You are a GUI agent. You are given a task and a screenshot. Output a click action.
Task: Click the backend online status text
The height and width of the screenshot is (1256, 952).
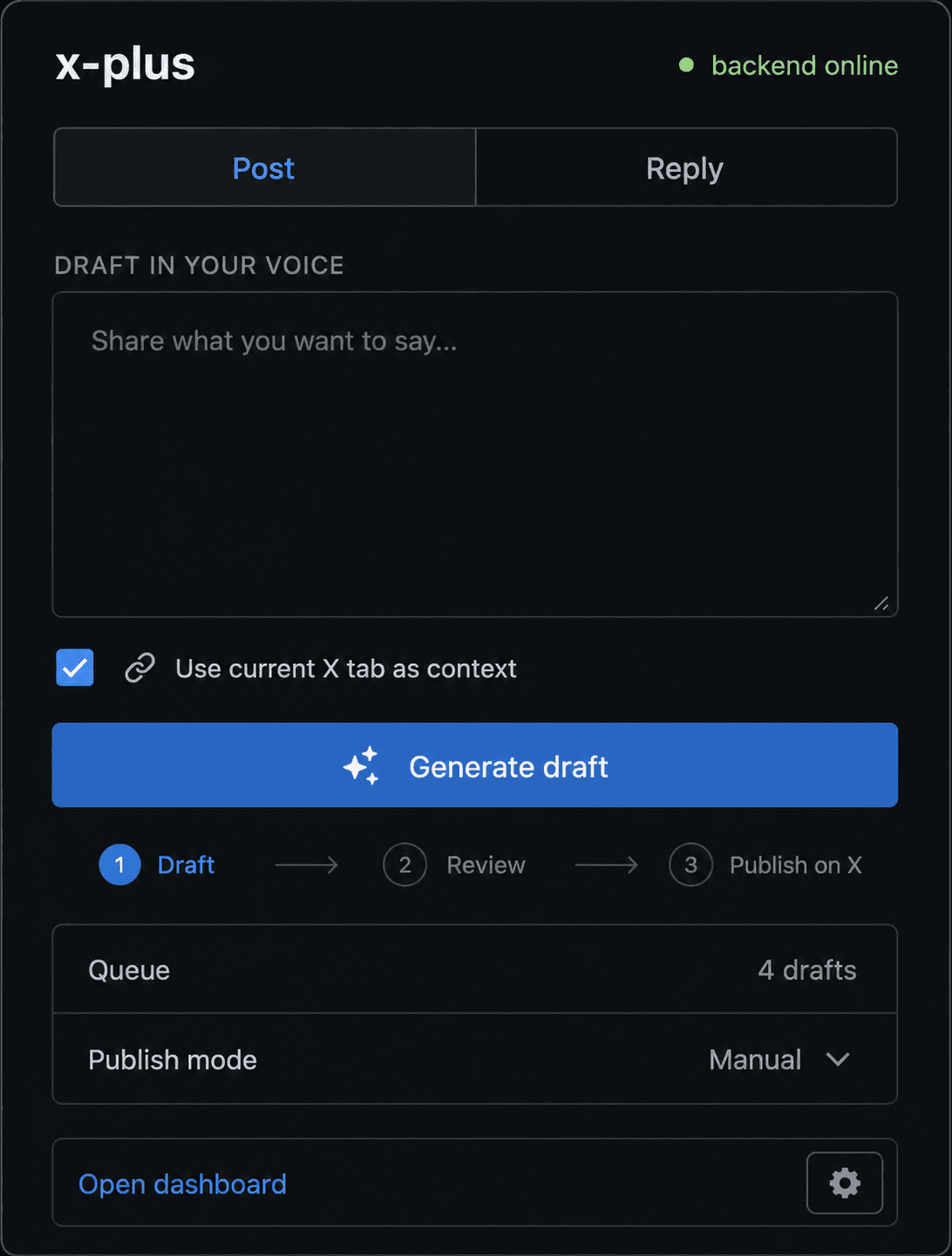(x=805, y=65)
